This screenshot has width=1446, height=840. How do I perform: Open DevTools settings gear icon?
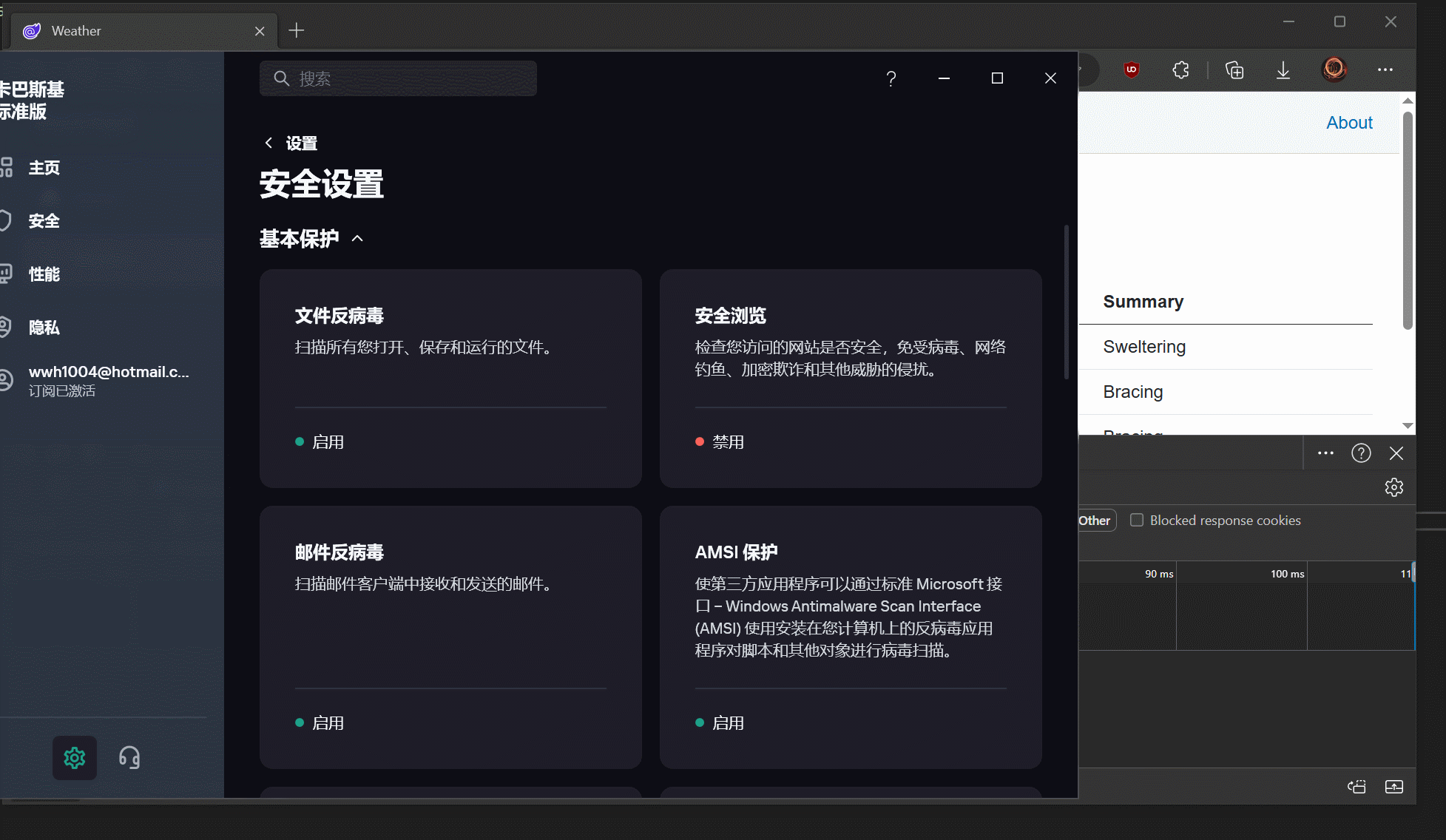coord(1394,487)
